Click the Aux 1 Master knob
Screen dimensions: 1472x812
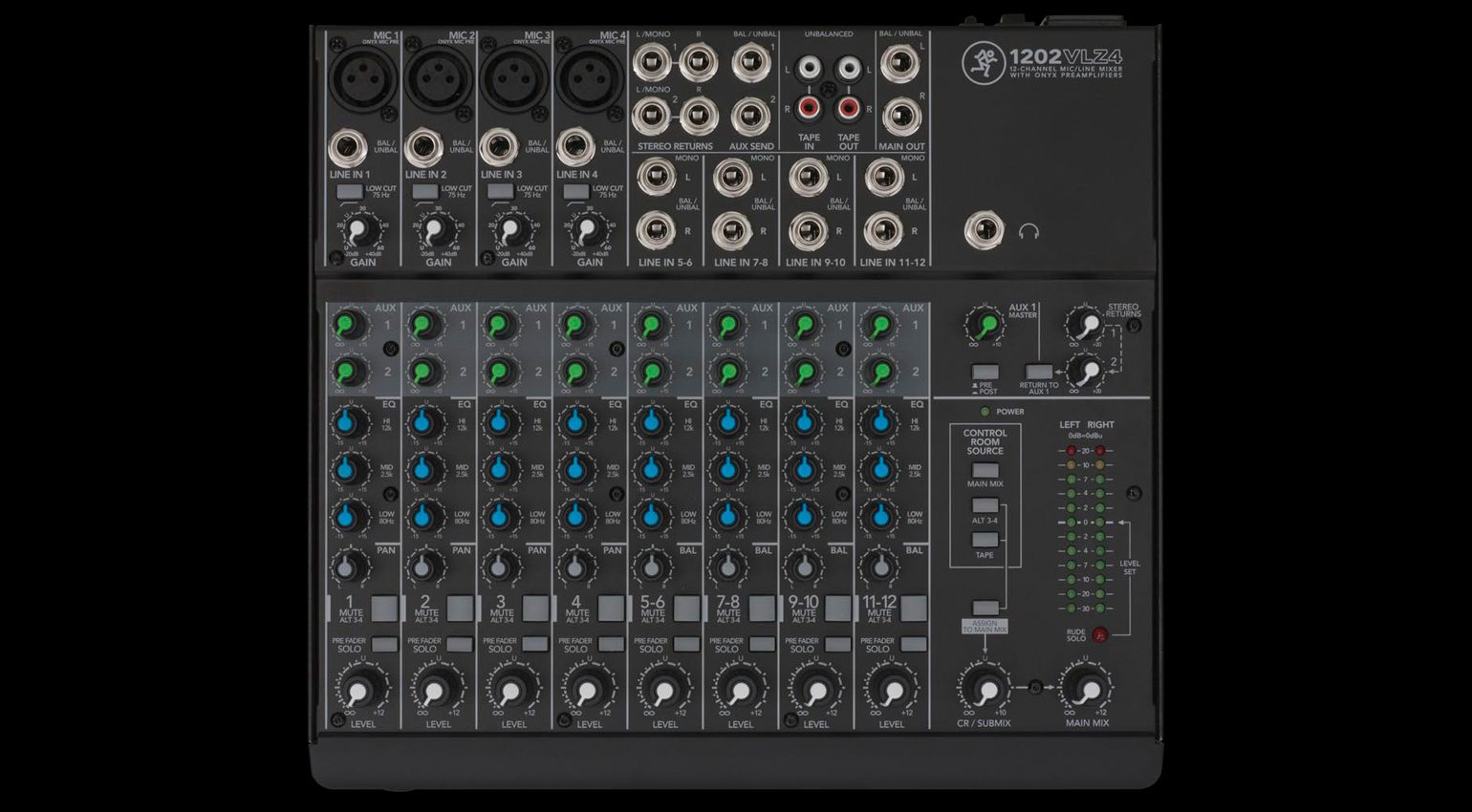point(985,326)
